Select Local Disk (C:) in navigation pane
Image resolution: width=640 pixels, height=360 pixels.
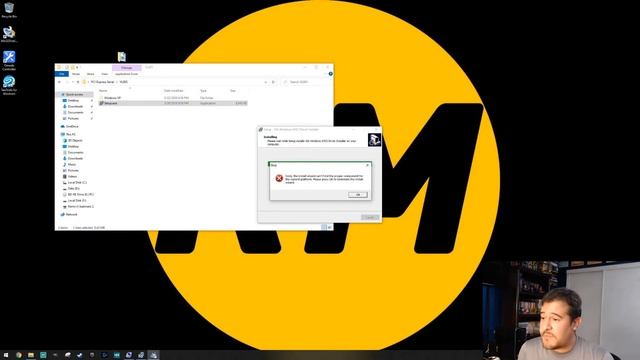point(77,182)
